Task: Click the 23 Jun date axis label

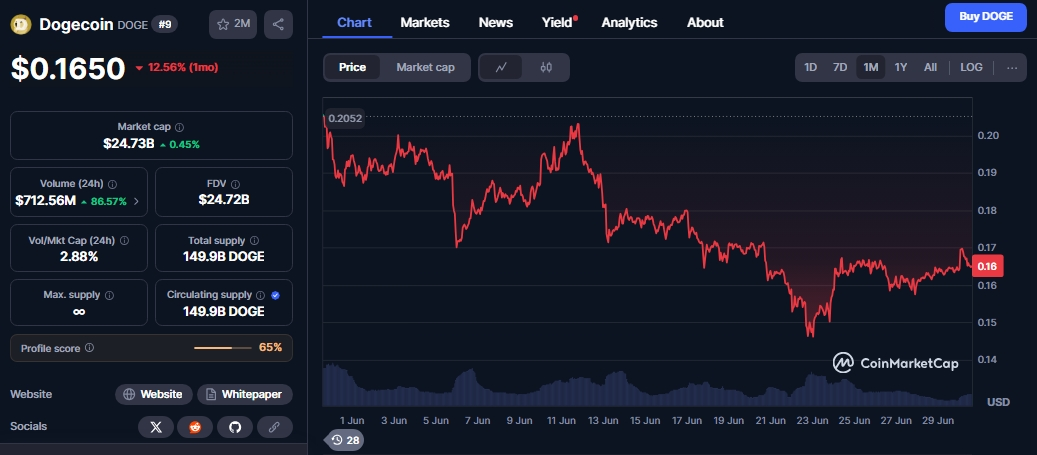Action: pos(812,420)
